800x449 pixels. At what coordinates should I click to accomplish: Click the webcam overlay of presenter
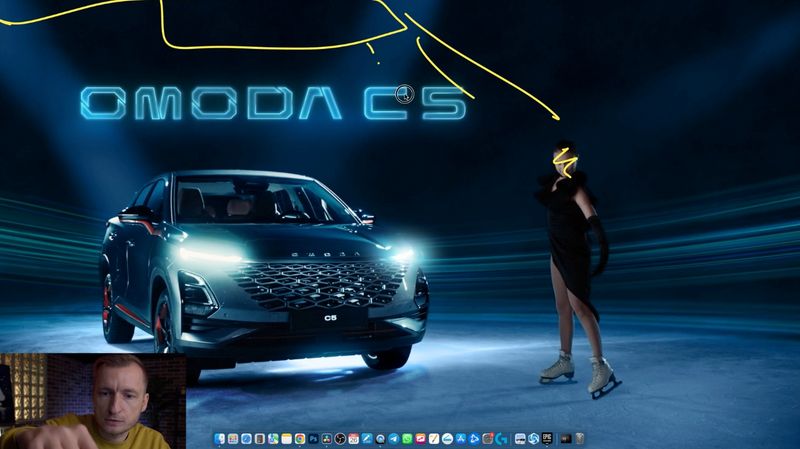(x=93, y=401)
